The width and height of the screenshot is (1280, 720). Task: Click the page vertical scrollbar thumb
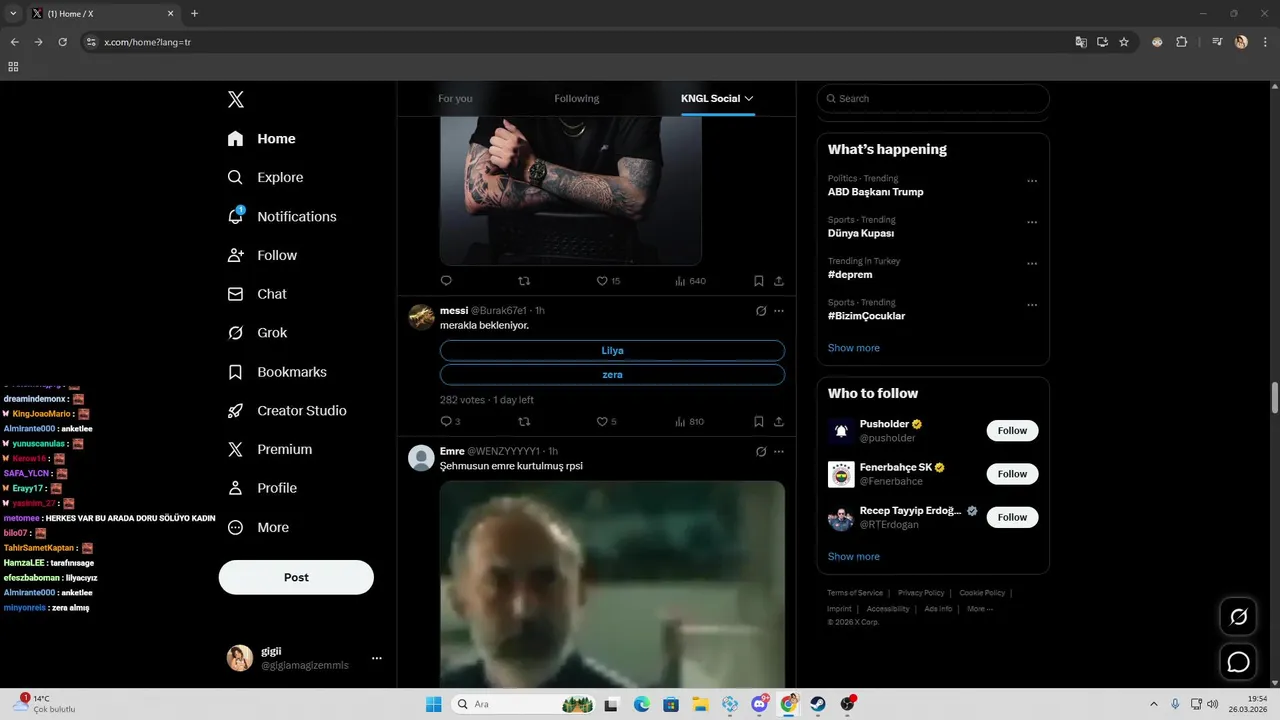click(1274, 397)
